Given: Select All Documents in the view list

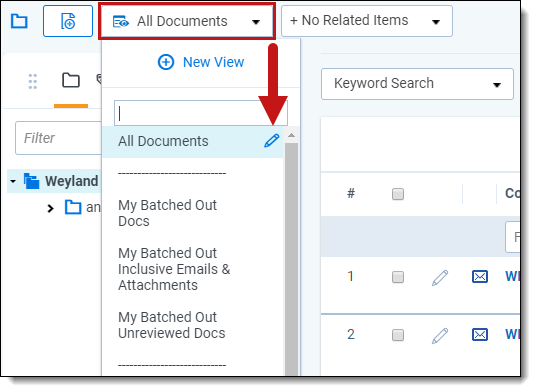Looking at the screenshot, I should (x=192, y=141).
